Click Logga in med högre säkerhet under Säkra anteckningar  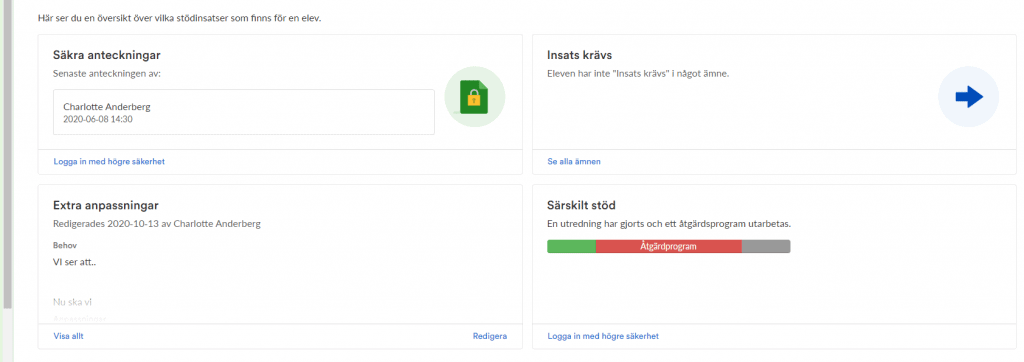(109, 161)
